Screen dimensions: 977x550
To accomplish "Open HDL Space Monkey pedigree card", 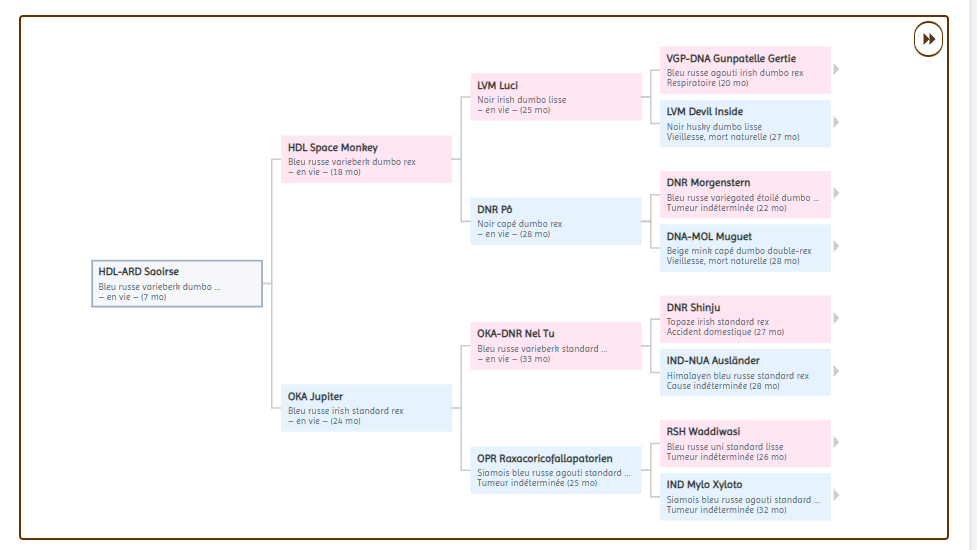I will (x=366, y=159).
